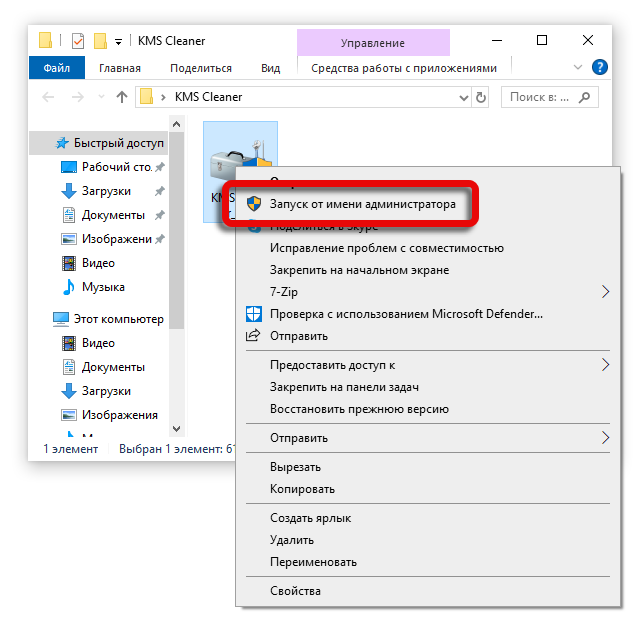The width and height of the screenshot is (634, 618).
Task: Click the Управление contextual tab
Action: click(373, 43)
